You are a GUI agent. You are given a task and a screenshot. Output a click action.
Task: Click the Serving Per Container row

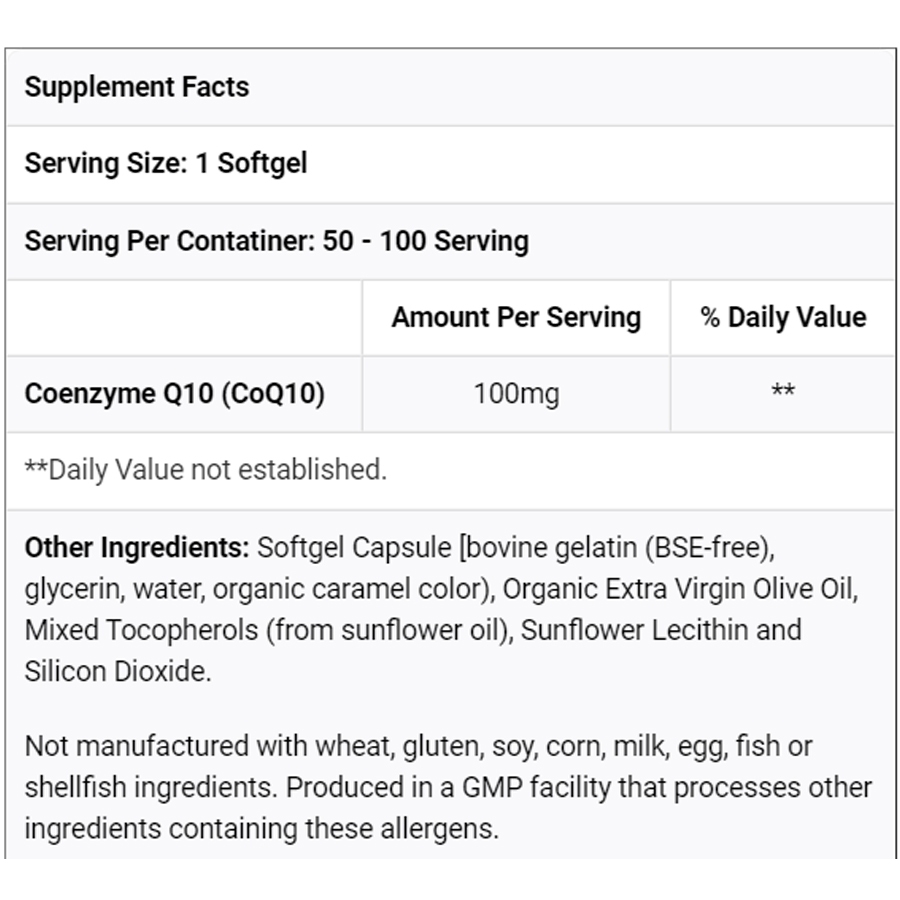276,241
